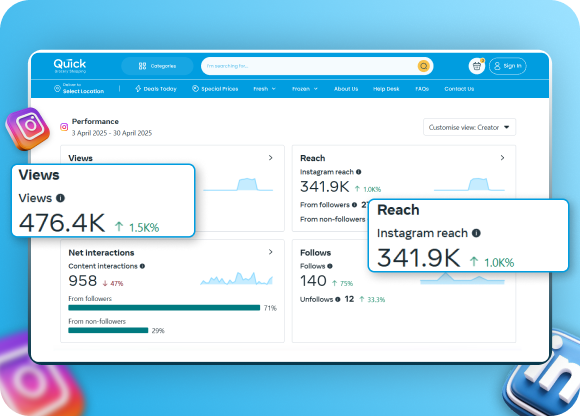This screenshot has width=580, height=416.
Task: Click the 958 content interactions value
Action: pos(82,281)
